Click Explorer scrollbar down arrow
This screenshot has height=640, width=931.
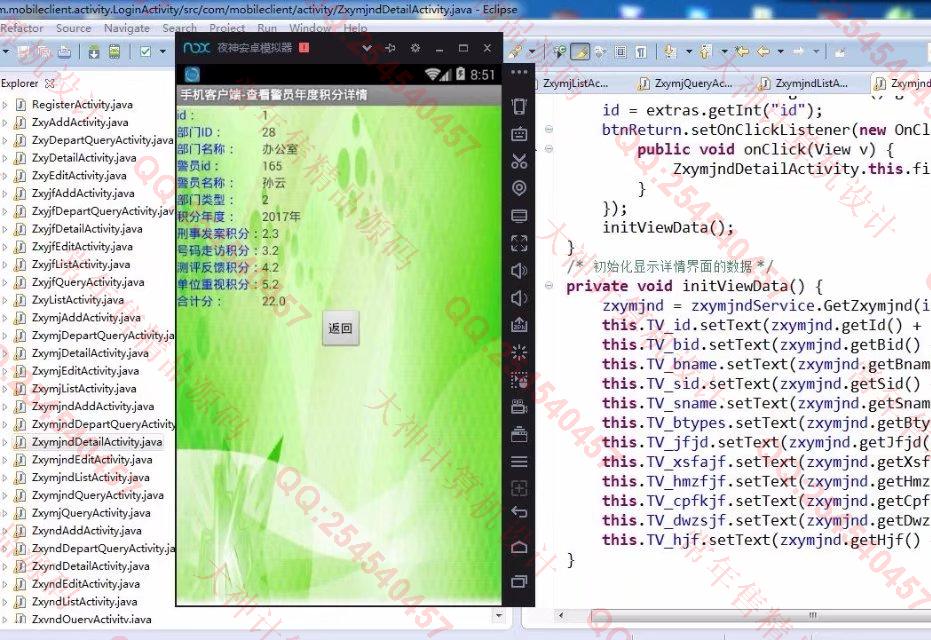499,616
